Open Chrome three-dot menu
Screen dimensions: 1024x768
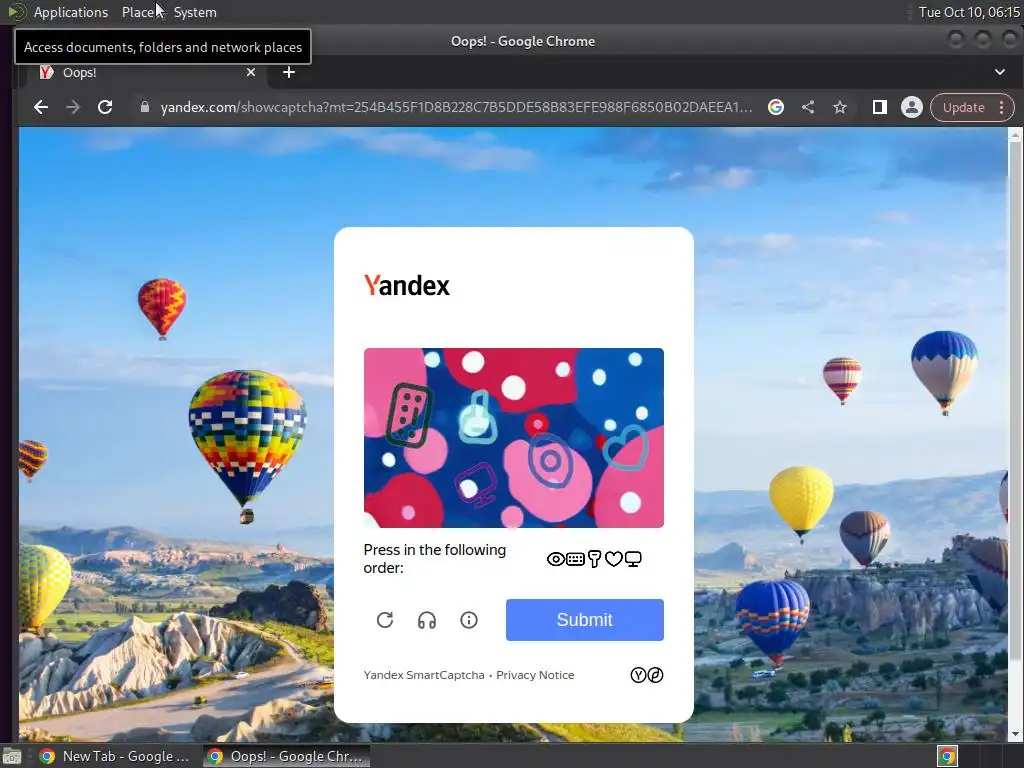tap(1002, 107)
